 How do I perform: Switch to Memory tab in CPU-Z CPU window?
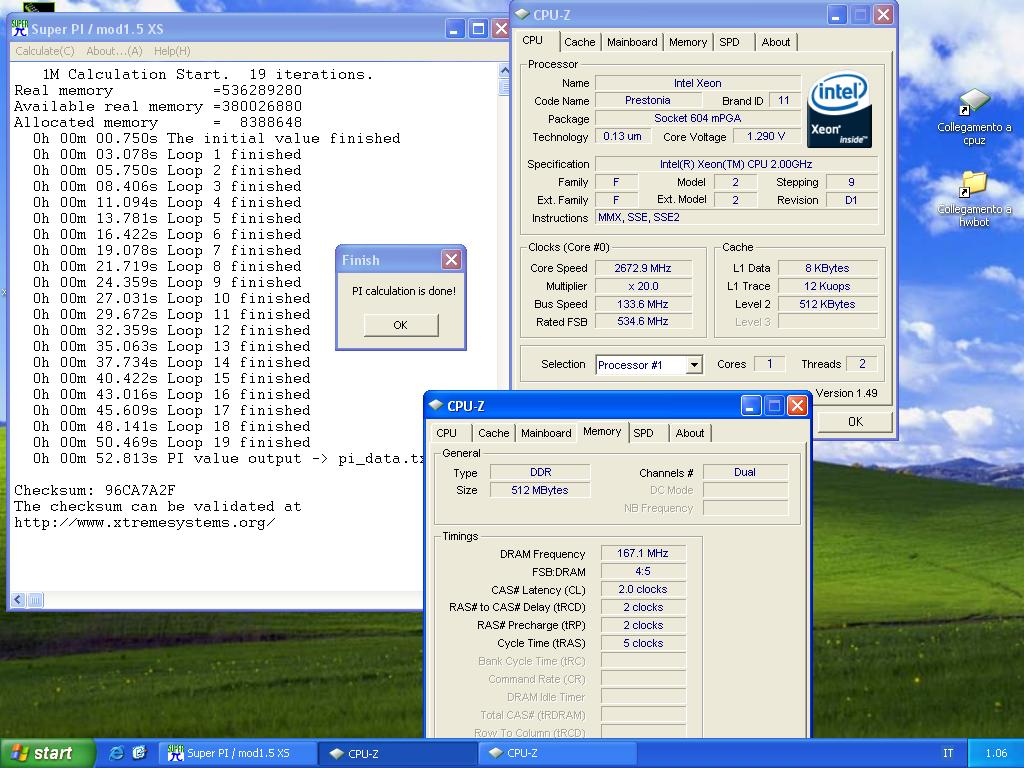(x=688, y=42)
